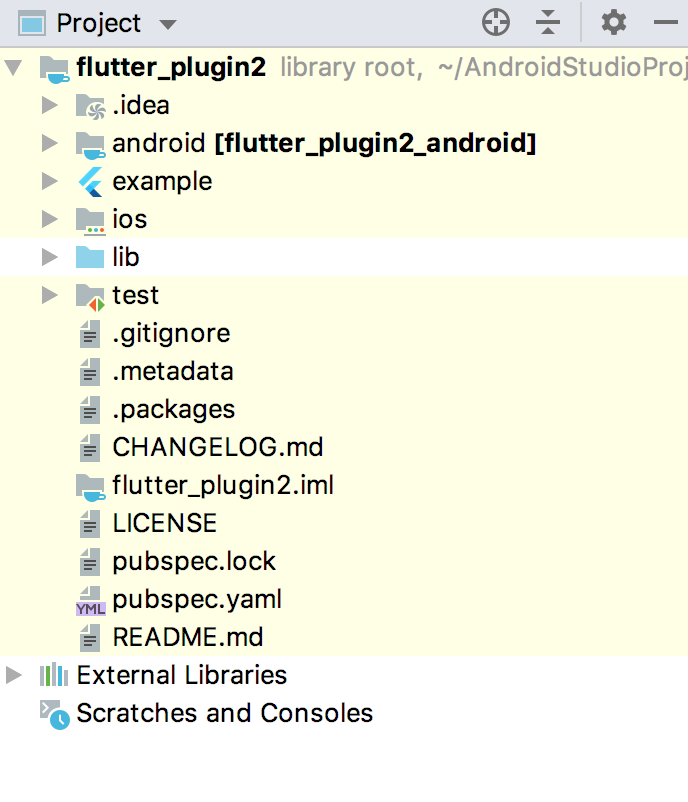This screenshot has height=802, width=688.
Task: Select the flutter_plugin2.iml file
Action: pyautogui.click(x=222, y=486)
